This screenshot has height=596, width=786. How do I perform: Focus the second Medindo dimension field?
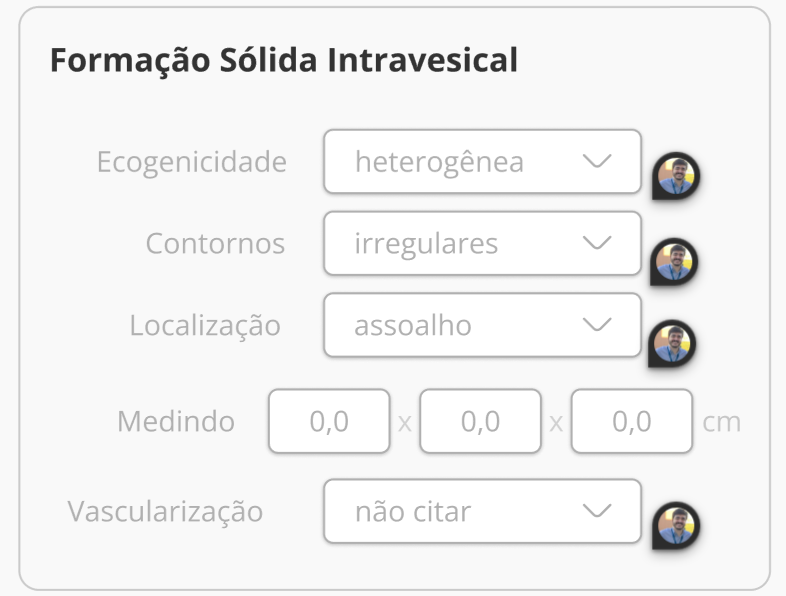coord(481,422)
